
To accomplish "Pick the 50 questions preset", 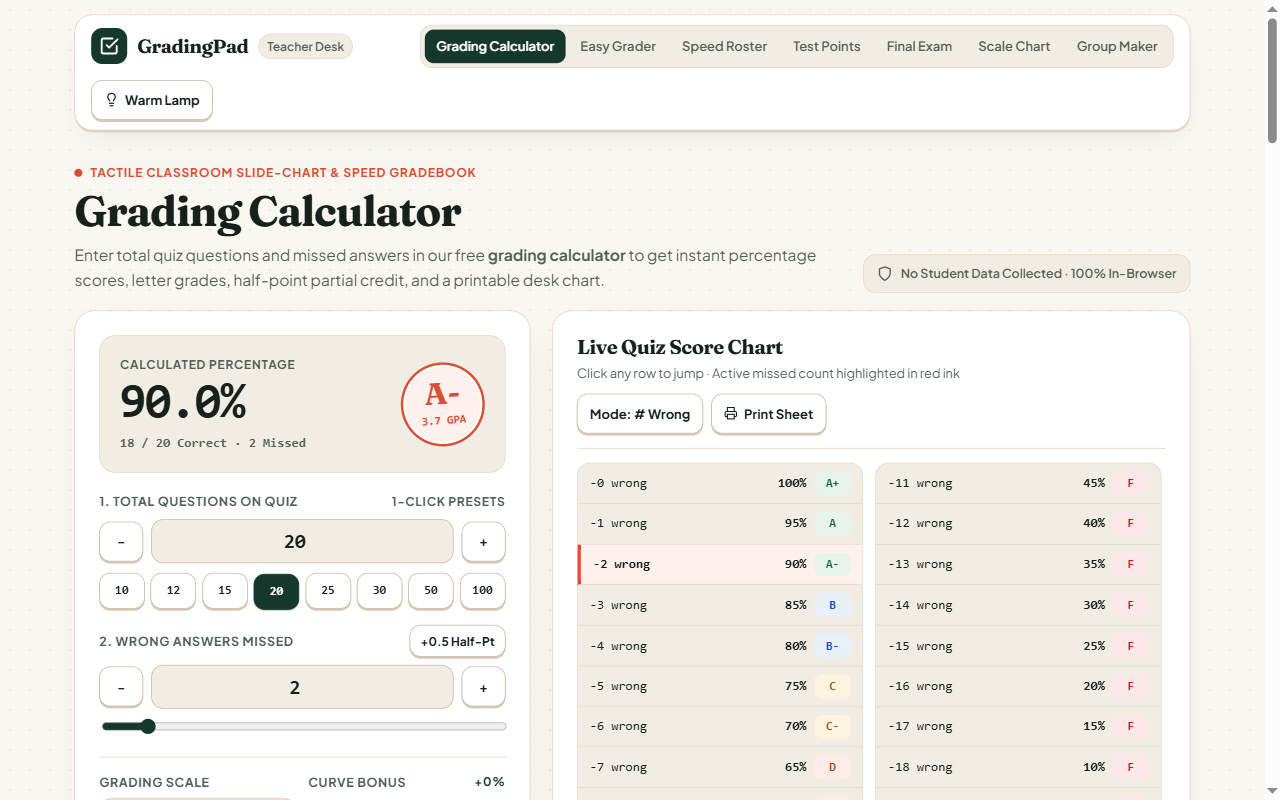I will pyautogui.click(x=431, y=591).
